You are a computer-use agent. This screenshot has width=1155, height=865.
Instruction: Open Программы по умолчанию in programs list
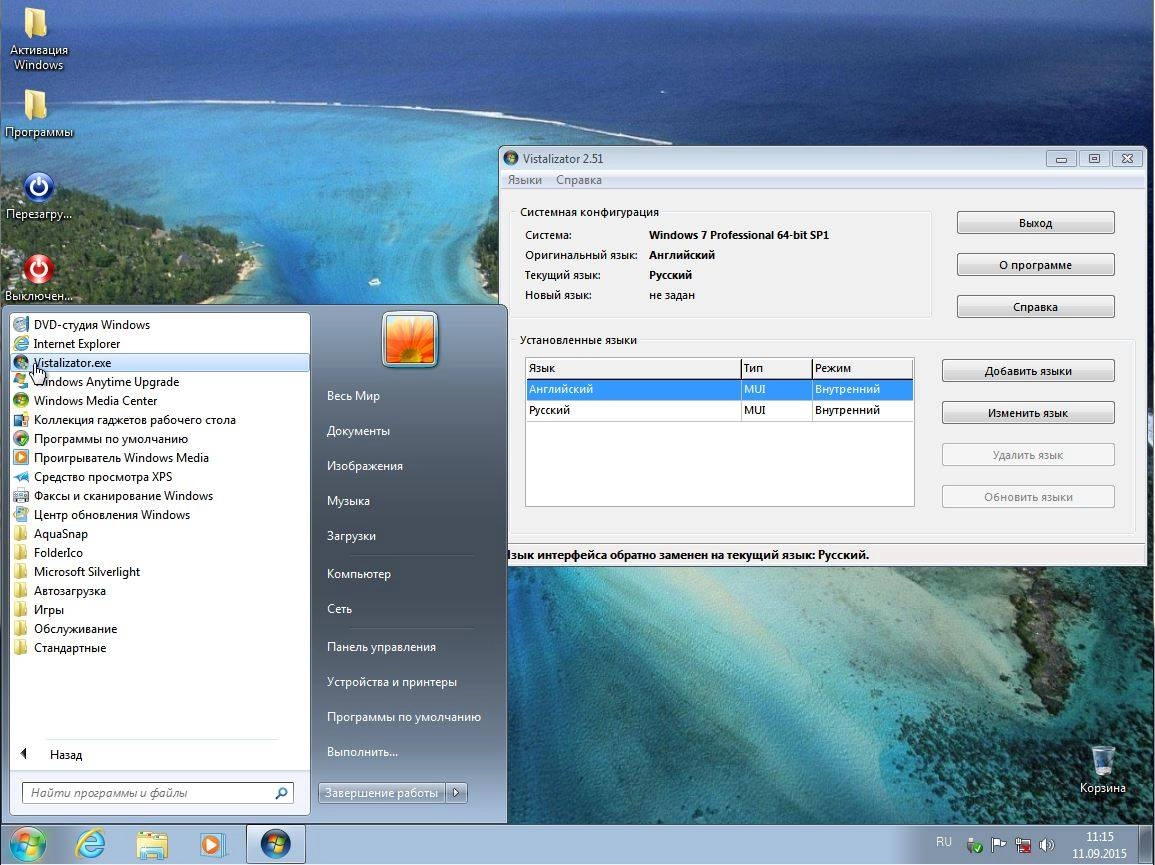tap(160, 439)
